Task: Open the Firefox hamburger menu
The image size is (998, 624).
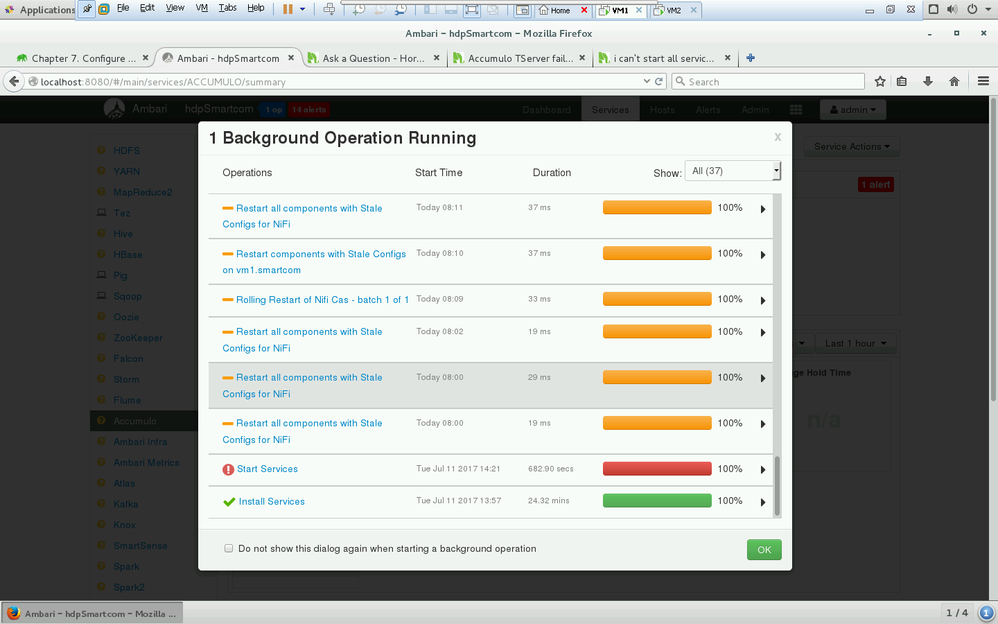Action: (x=982, y=82)
